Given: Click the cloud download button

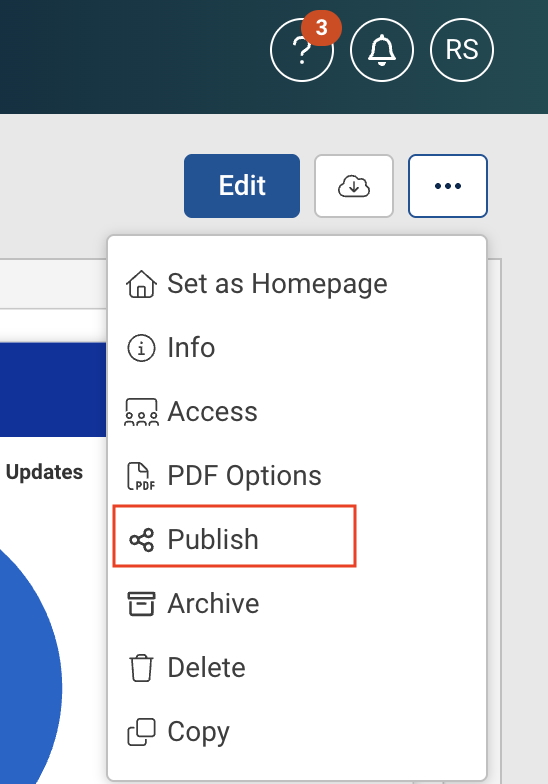Looking at the screenshot, I should [354, 186].
